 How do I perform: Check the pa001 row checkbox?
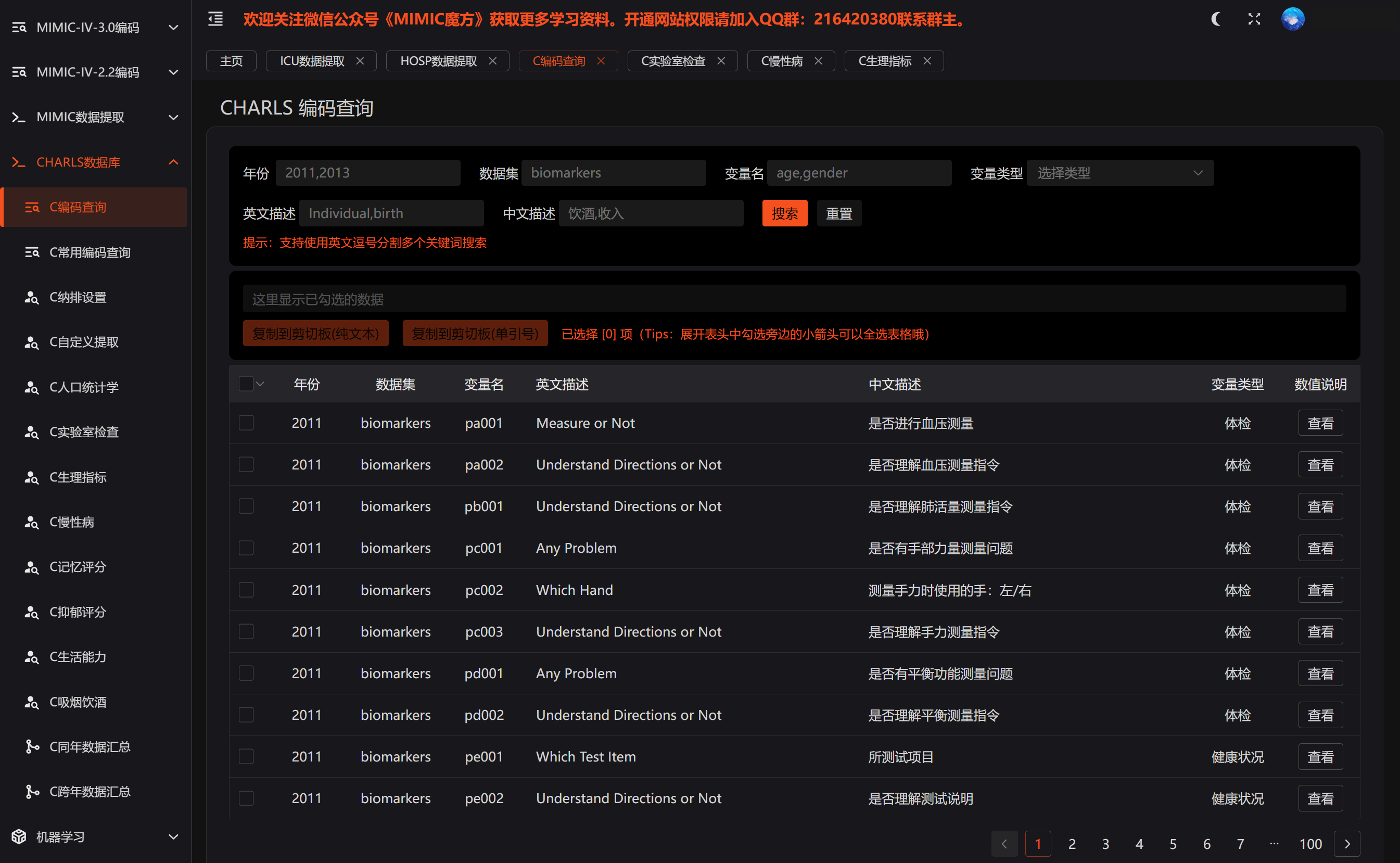coord(246,423)
